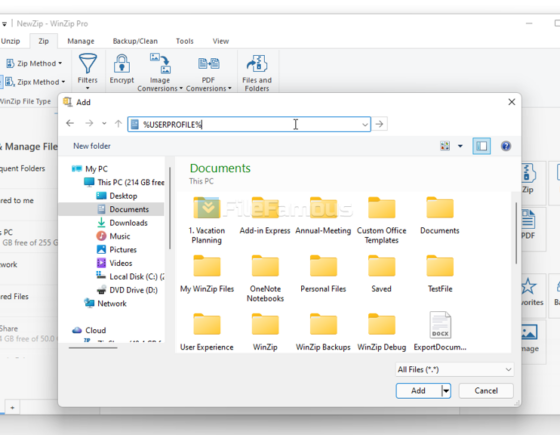This screenshot has width=560, height=435.
Task: Select the Add-in Express folder
Action: (x=265, y=216)
